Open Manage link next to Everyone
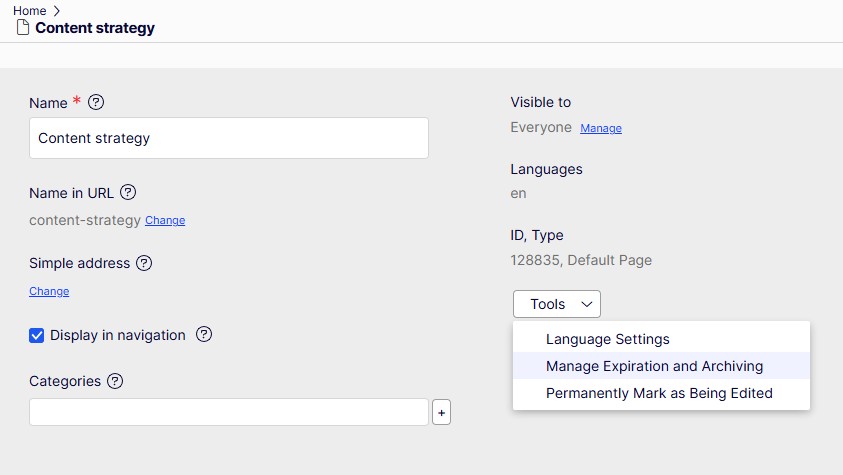This screenshot has width=843, height=475. pyautogui.click(x=600, y=128)
